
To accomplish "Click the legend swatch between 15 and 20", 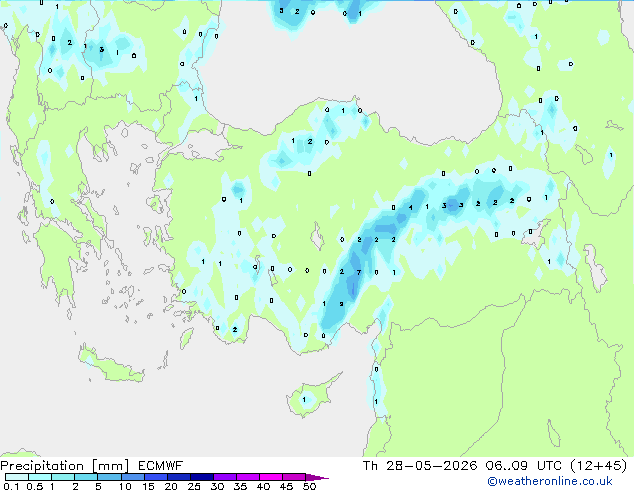I will pos(155,477).
